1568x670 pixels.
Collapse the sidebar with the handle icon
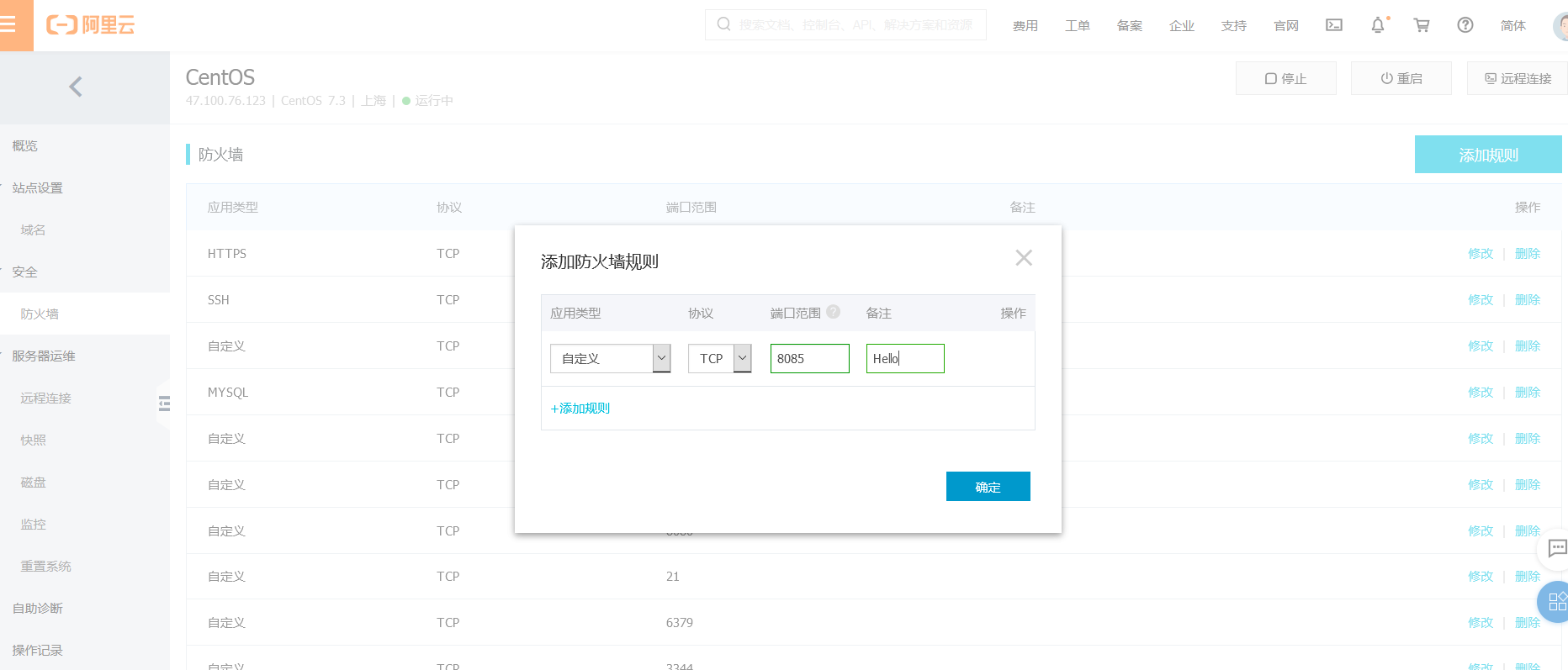(x=164, y=404)
